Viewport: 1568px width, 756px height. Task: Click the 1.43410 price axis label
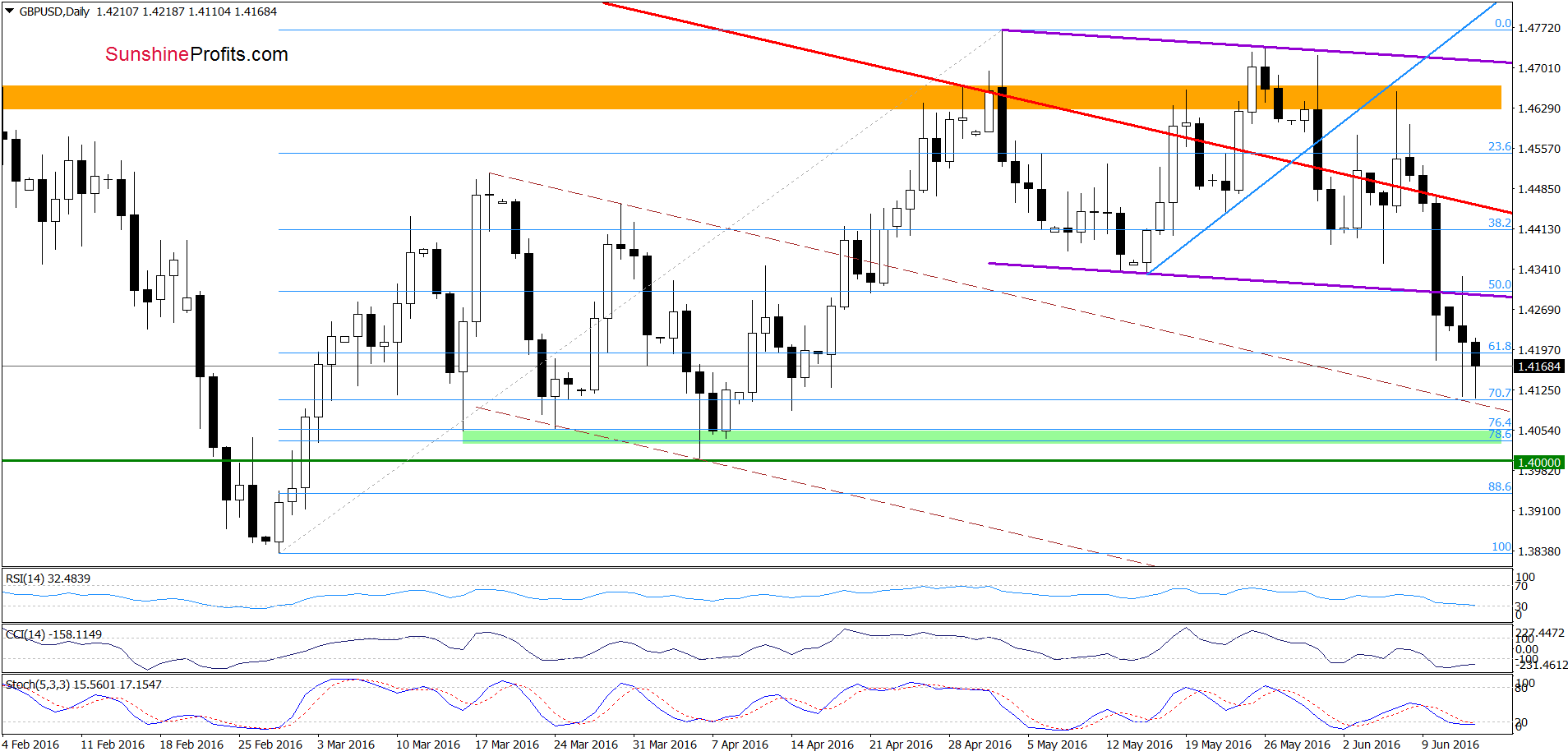click(x=1539, y=270)
